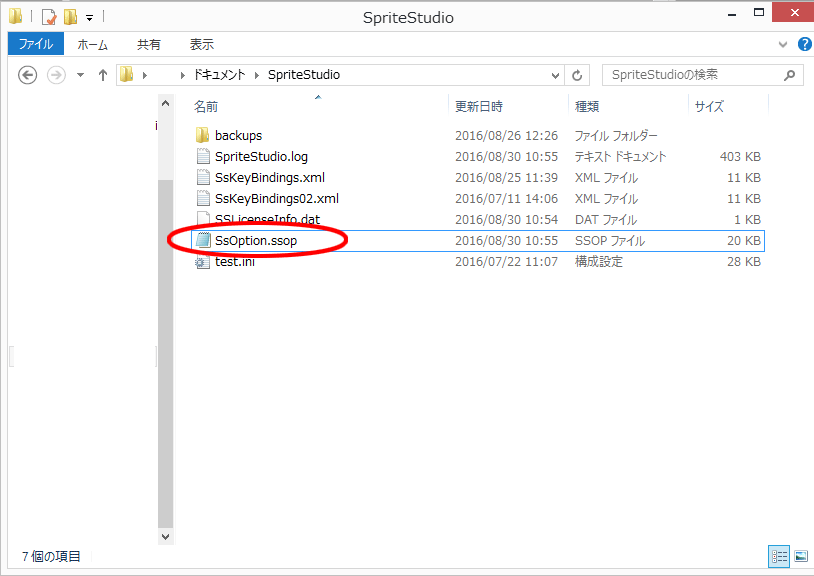Viewport: 814px width, 576px height.
Task: Click the address bar root folder icon
Action: [x=127, y=75]
